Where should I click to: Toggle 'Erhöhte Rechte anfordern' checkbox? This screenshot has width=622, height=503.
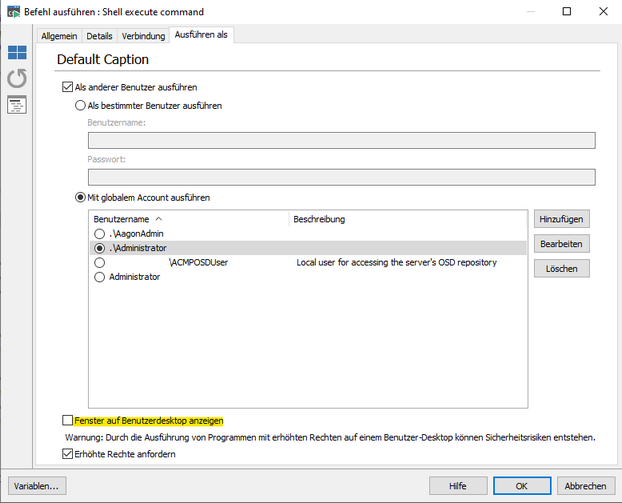point(68,454)
